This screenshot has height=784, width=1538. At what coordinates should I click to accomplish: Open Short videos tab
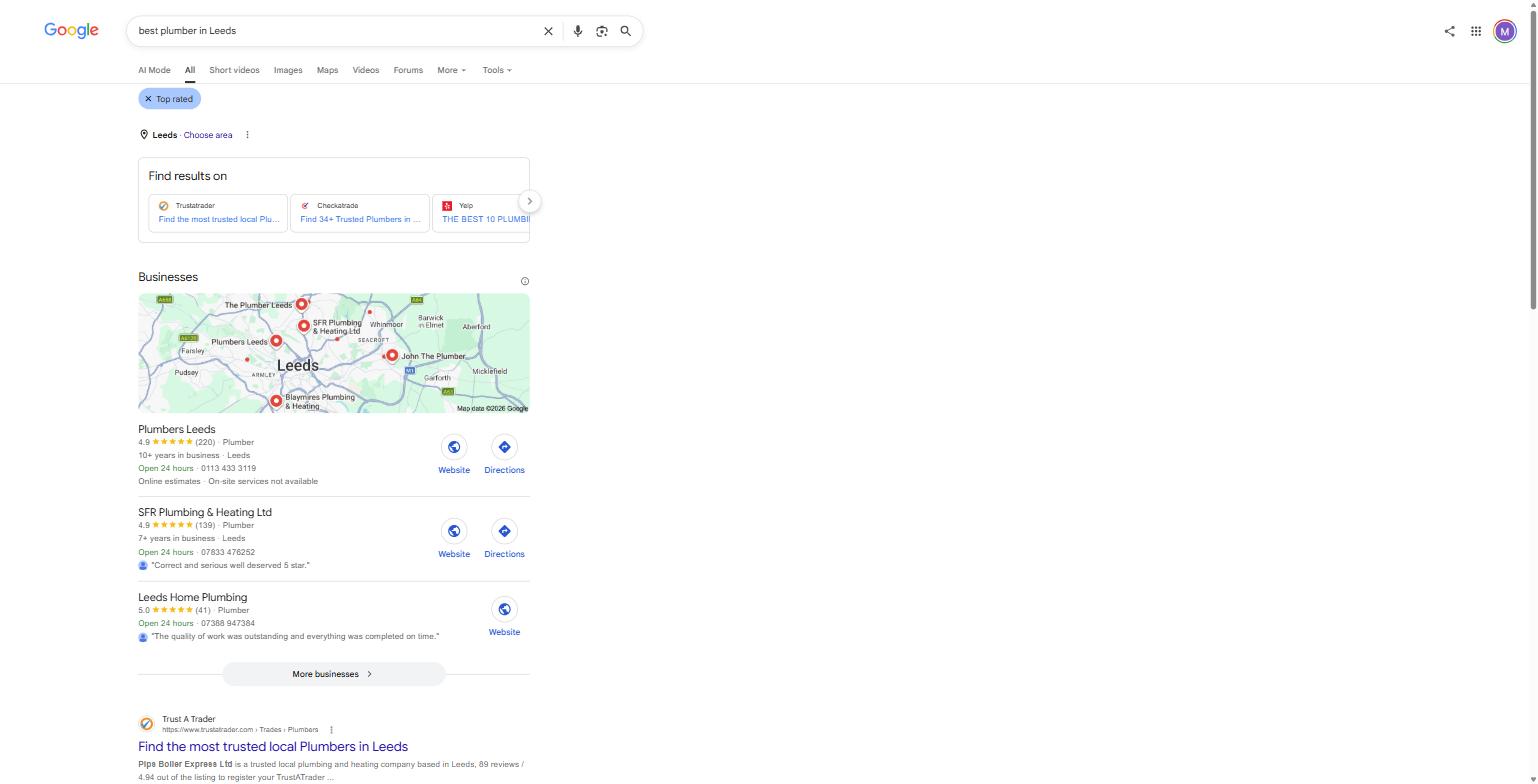(x=234, y=70)
